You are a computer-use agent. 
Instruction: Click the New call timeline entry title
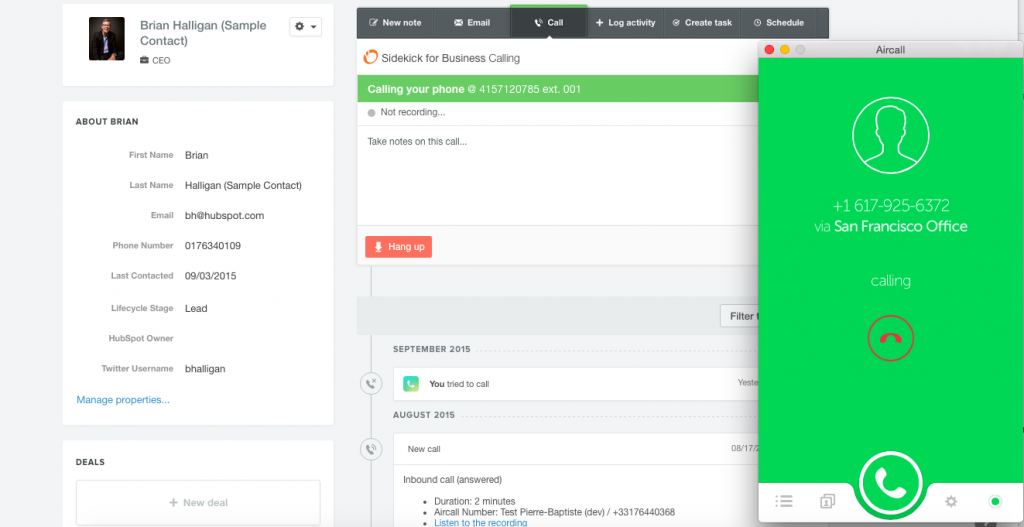(424, 449)
